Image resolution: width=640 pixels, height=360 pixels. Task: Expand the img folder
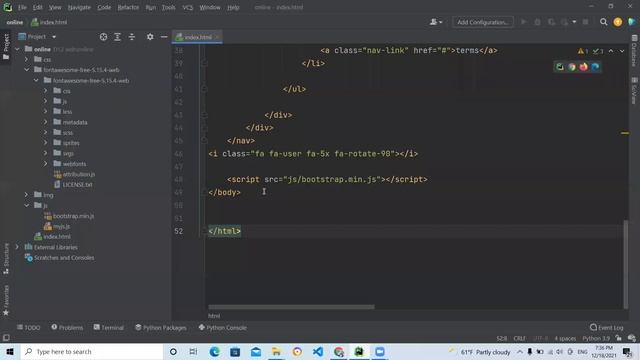tap(27, 195)
